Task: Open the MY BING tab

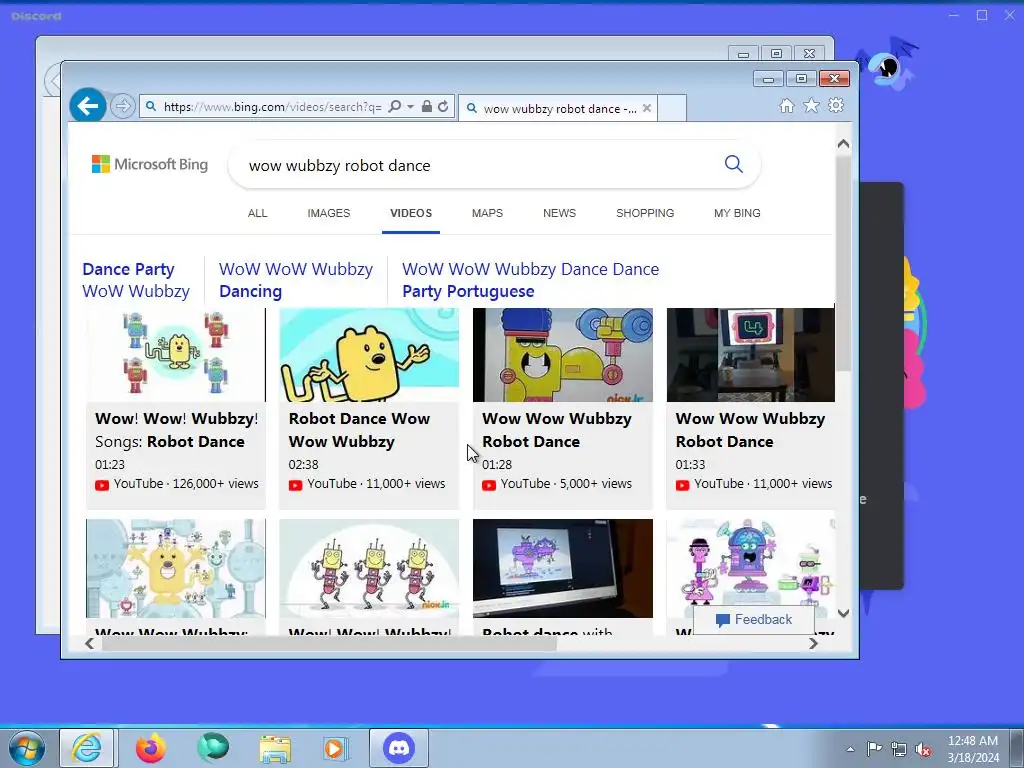Action: click(x=737, y=214)
